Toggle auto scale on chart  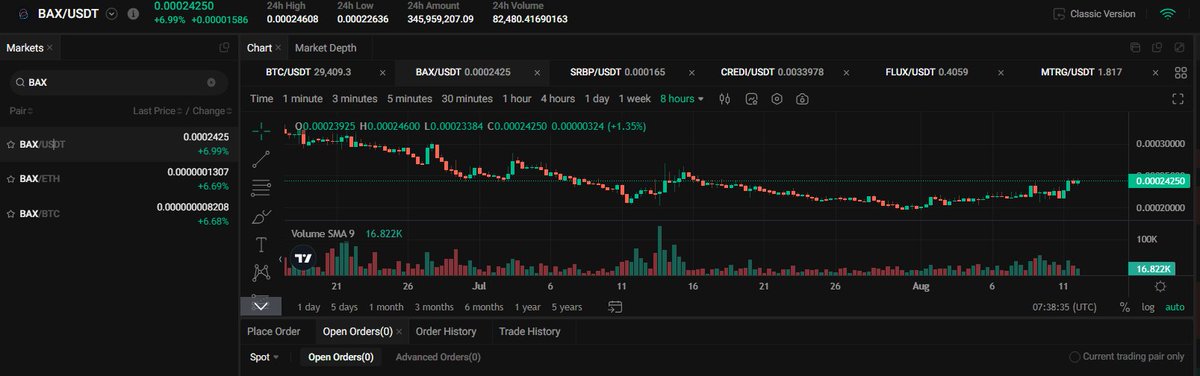click(1176, 307)
